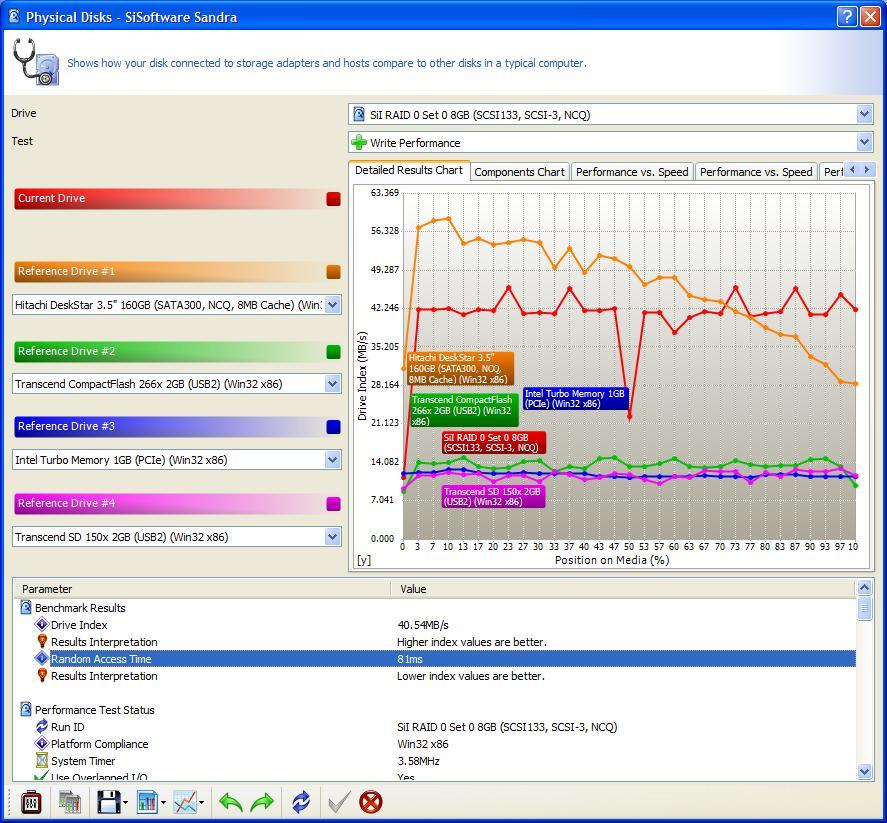Click the floppy disk save icon
The height and width of the screenshot is (823, 887).
tap(109, 802)
